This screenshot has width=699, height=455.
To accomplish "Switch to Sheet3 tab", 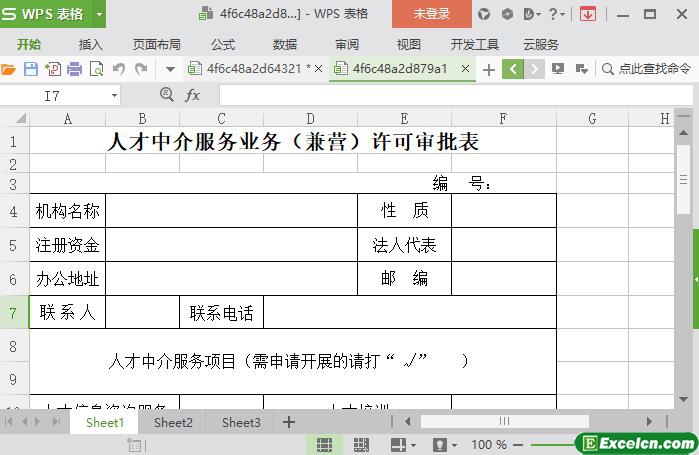I will (x=241, y=422).
